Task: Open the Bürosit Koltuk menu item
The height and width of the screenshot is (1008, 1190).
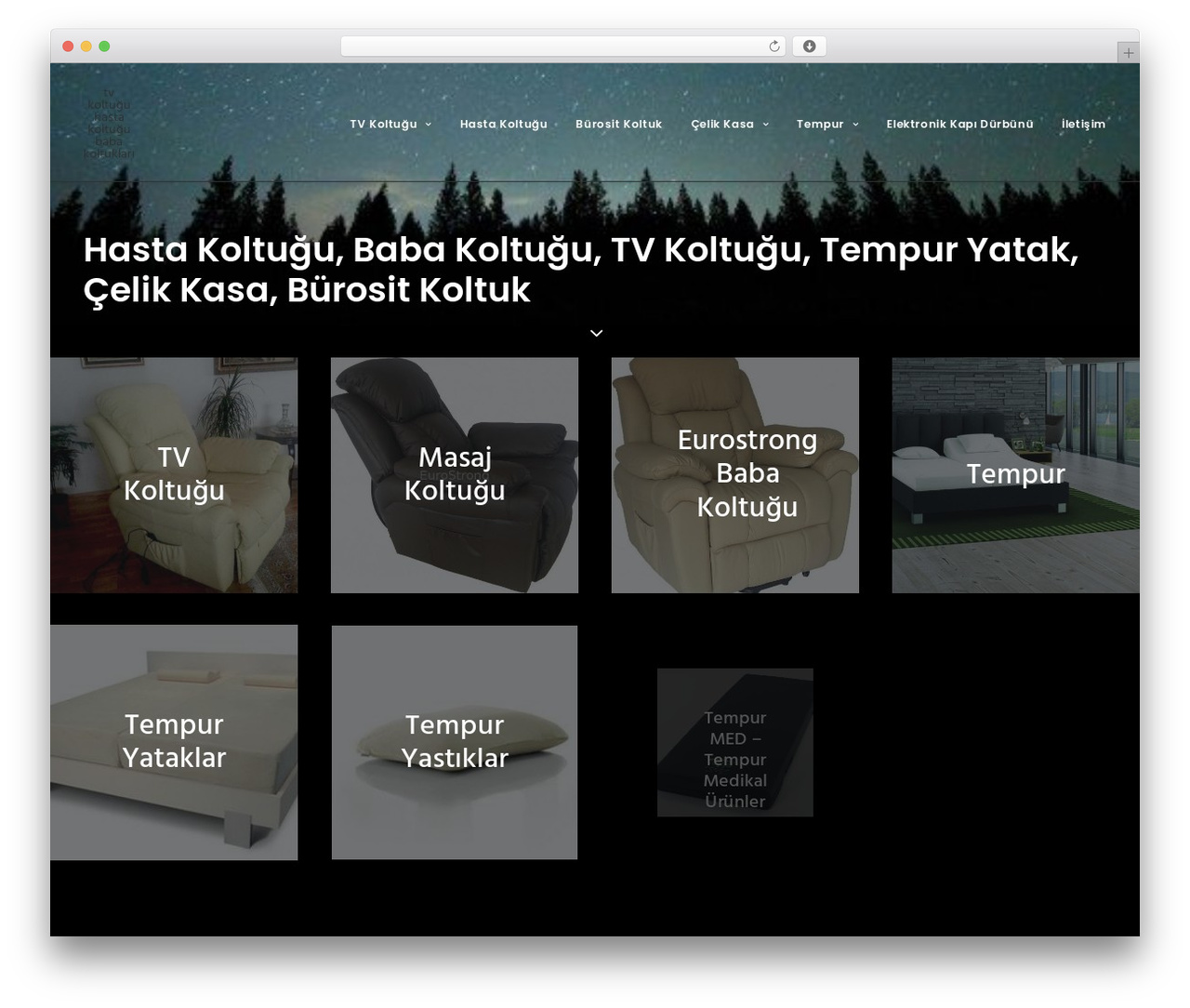Action: 619,124
